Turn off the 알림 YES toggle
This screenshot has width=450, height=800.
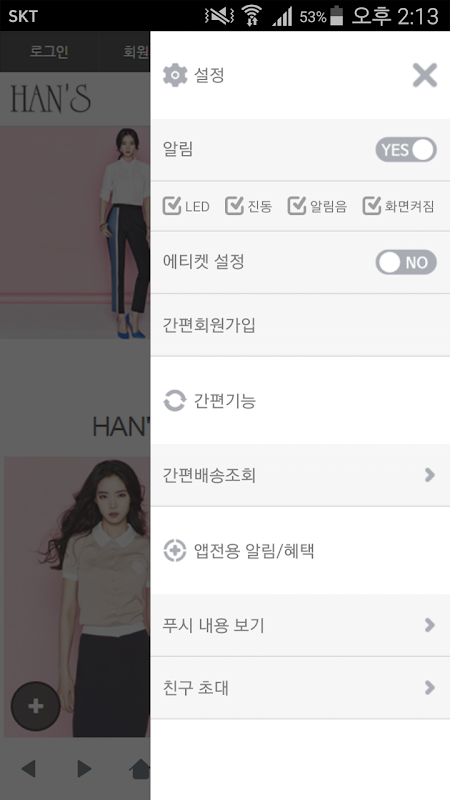406,149
